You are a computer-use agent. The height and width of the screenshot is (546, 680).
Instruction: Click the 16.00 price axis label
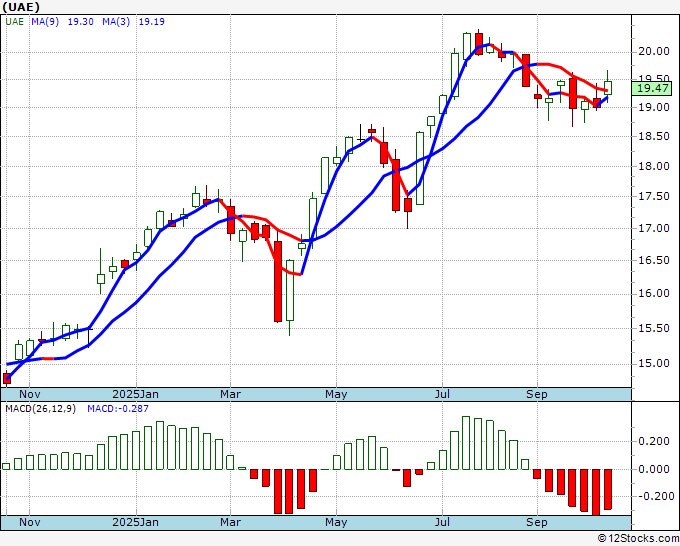tap(654, 294)
